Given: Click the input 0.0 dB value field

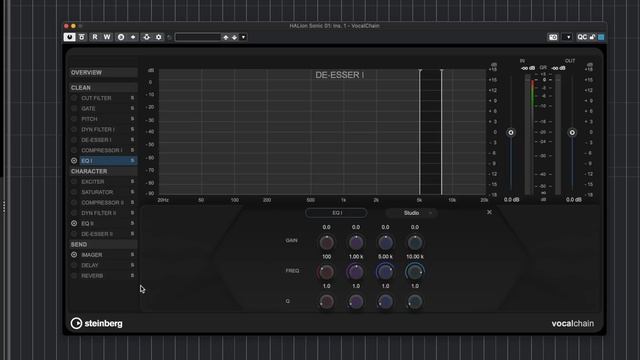Looking at the screenshot, I should pos(511,200).
